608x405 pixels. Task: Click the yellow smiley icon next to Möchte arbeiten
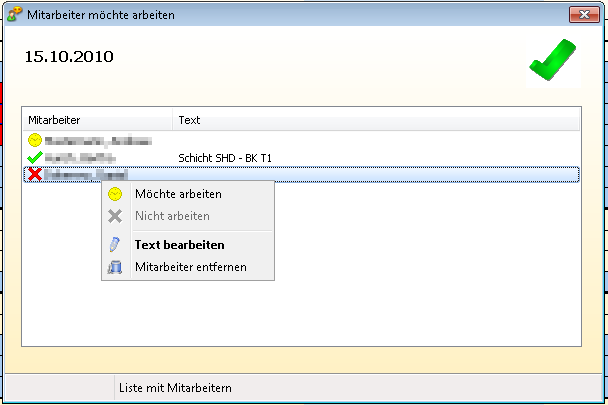[x=115, y=194]
